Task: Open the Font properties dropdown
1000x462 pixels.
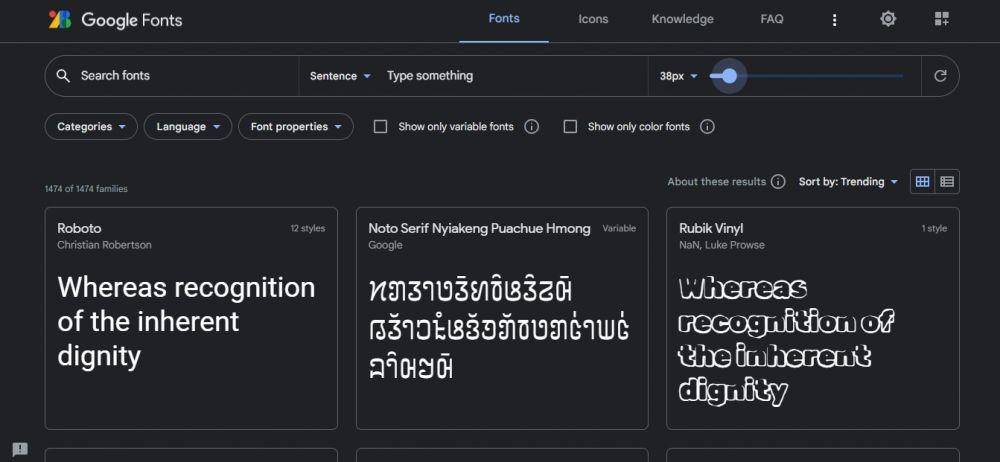Action: 296,126
